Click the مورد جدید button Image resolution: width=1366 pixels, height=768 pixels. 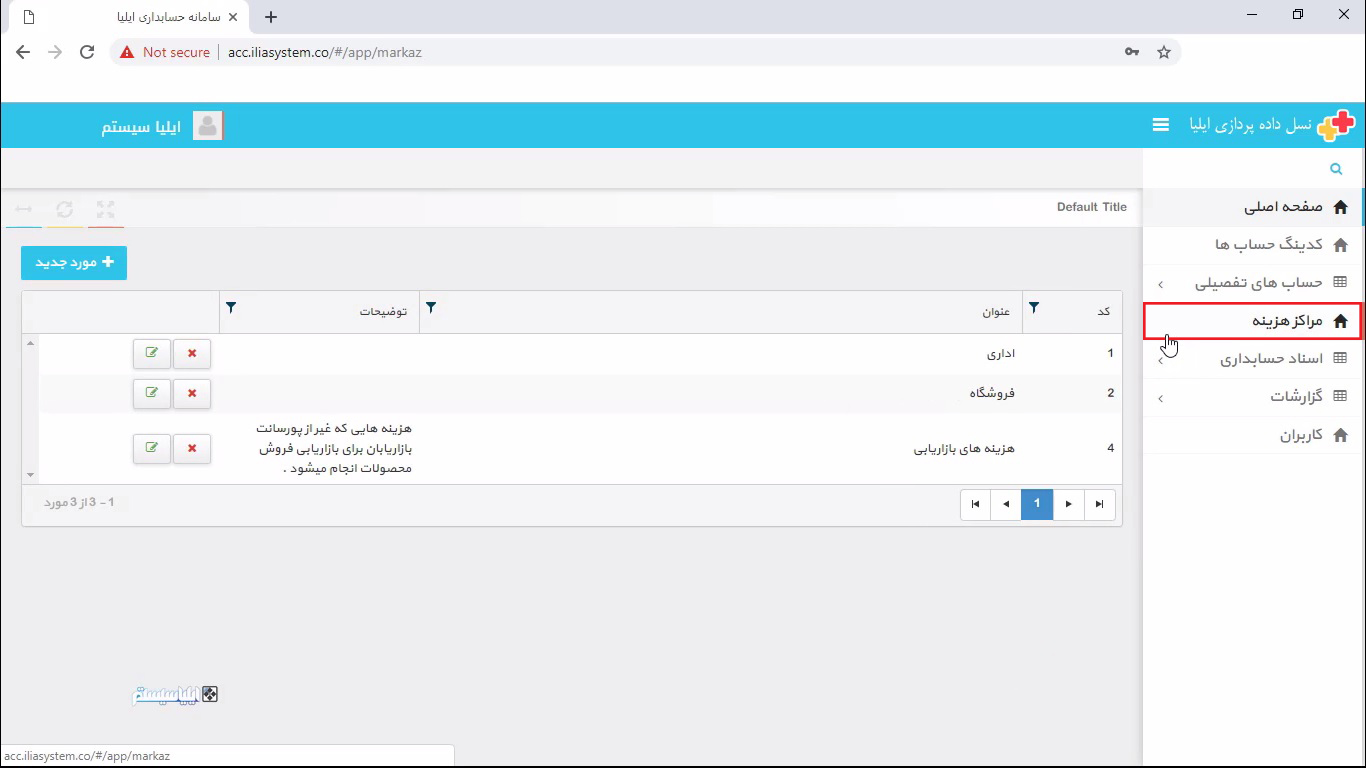(73, 262)
